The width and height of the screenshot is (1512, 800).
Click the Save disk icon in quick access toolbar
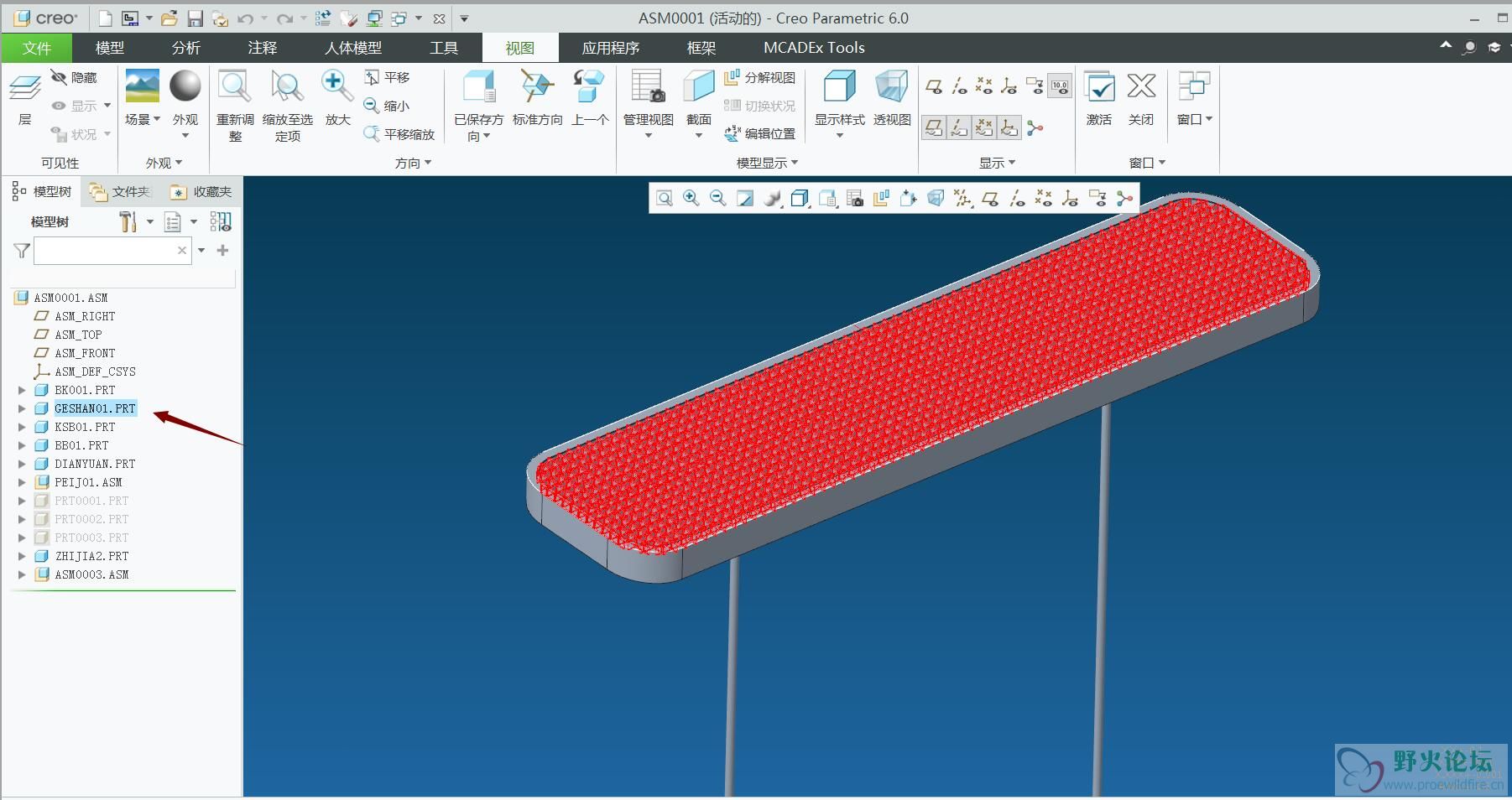pyautogui.click(x=195, y=18)
